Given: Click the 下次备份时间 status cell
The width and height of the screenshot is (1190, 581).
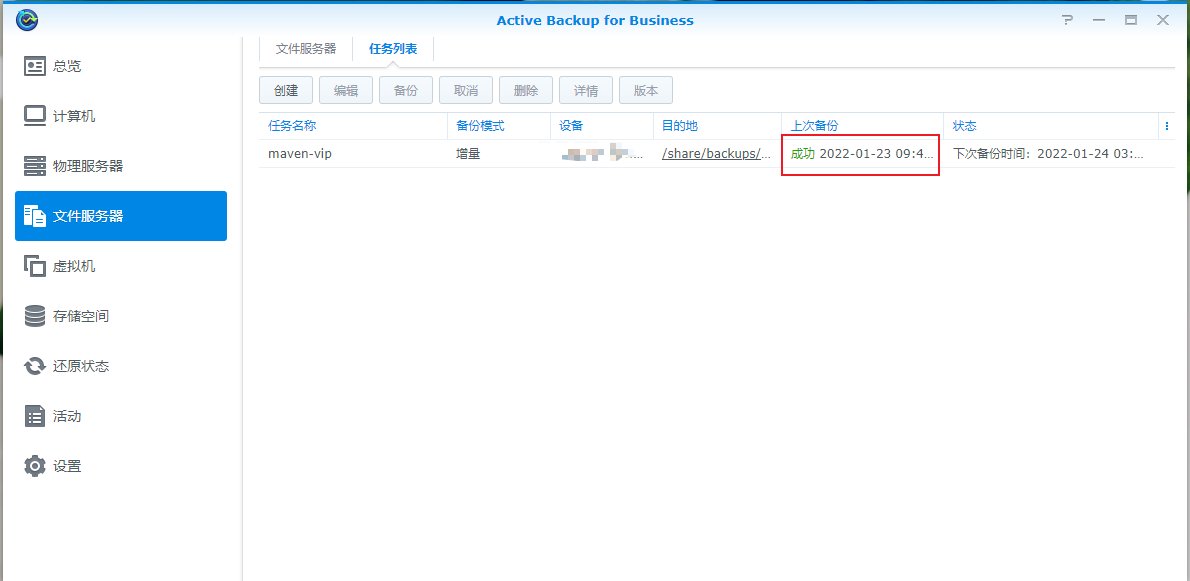Looking at the screenshot, I should pos(1049,153).
